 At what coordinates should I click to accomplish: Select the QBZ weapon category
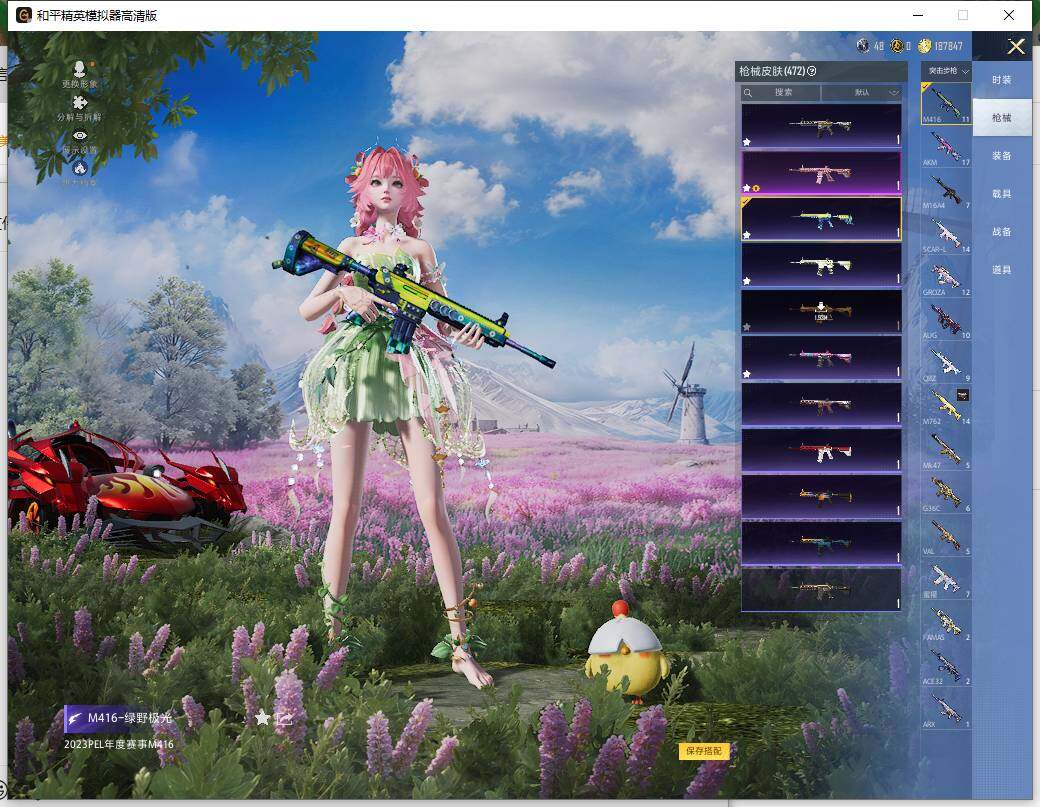[946, 363]
